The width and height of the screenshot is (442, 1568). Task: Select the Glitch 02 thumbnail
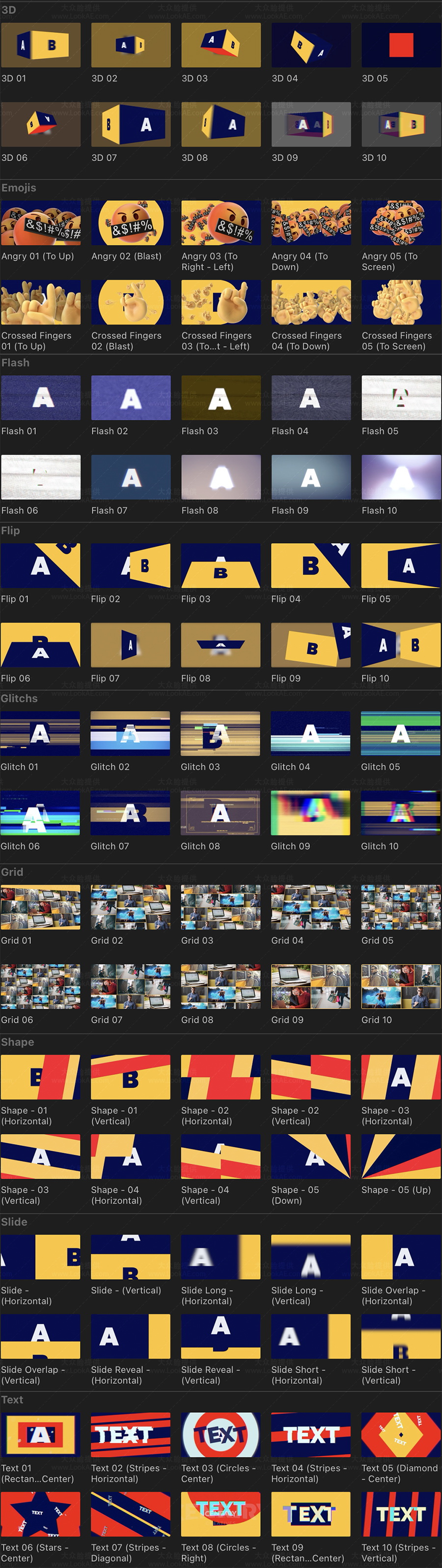(x=130, y=734)
